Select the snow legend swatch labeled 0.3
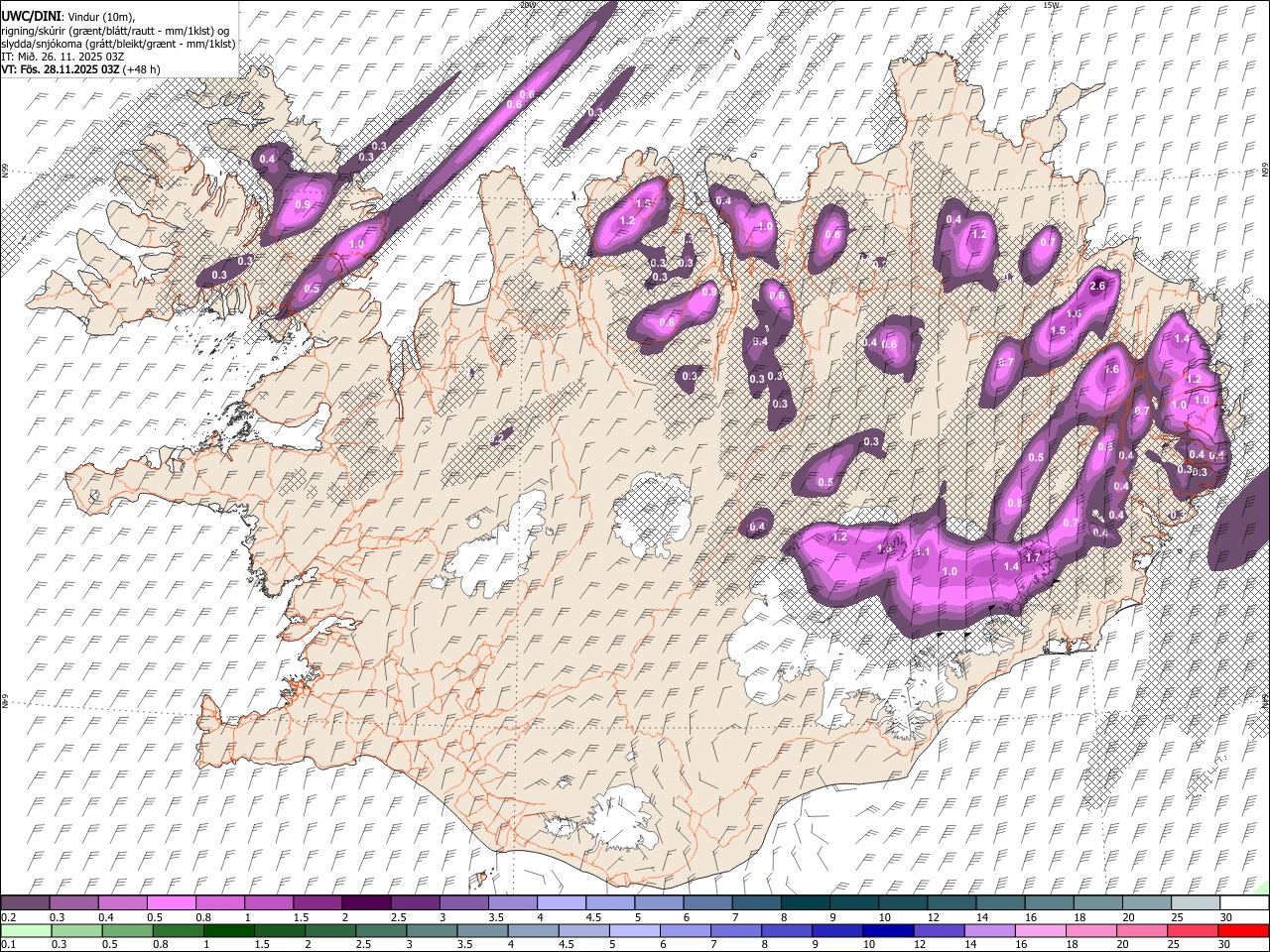 [73, 902]
